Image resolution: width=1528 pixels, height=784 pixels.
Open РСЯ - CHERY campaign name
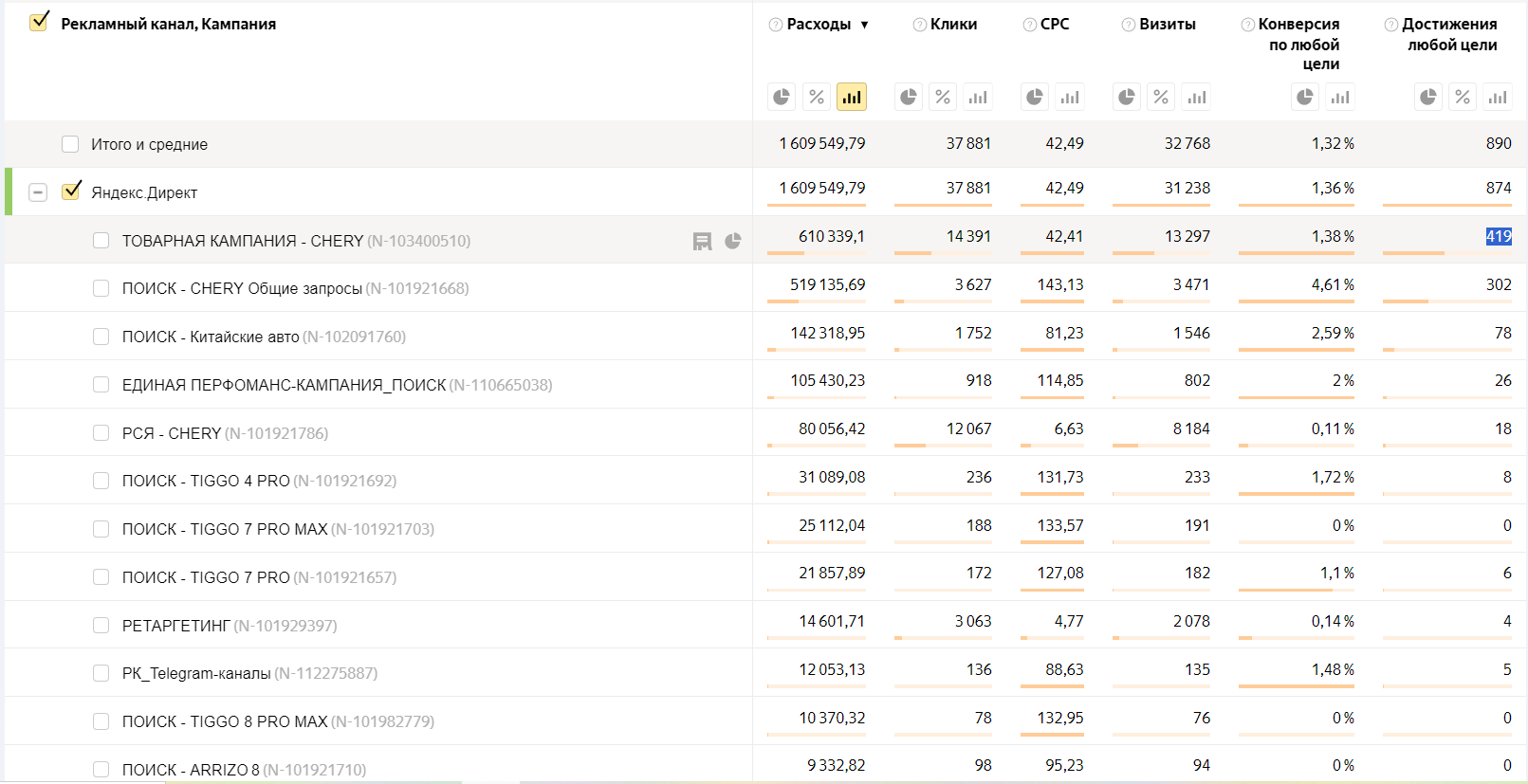(172, 433)
